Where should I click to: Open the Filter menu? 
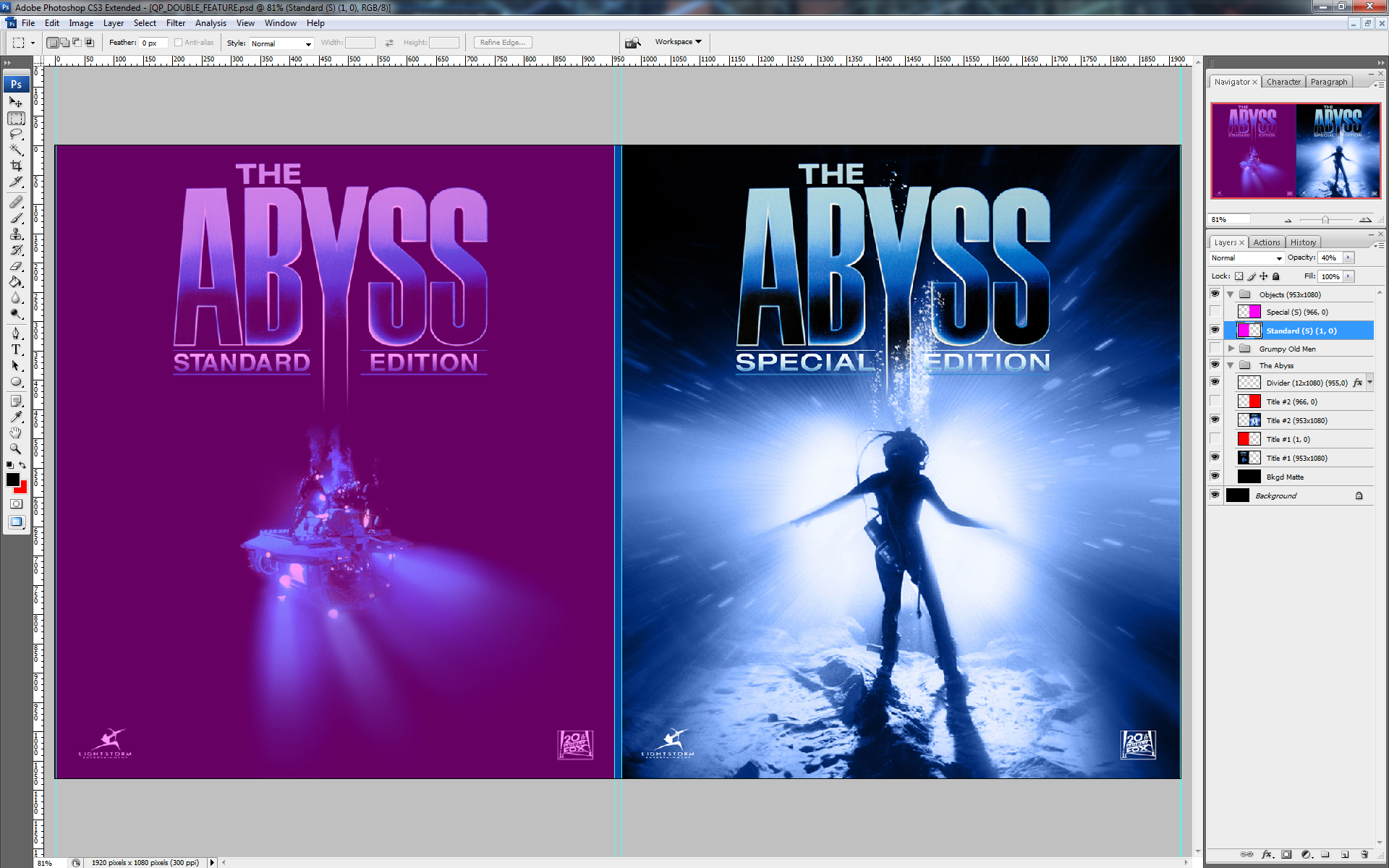click(x=176, y=23)
